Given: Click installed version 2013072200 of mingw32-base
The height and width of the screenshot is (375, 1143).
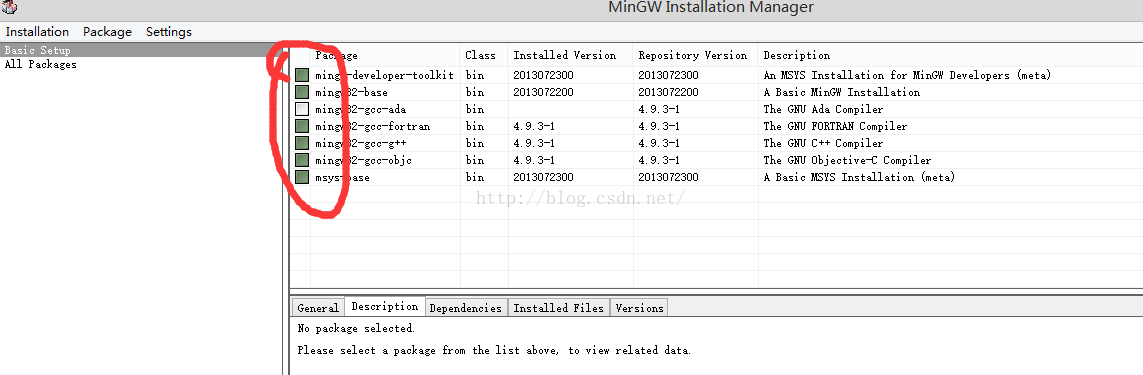Looking at the screenshot, I should pos(543,93).
